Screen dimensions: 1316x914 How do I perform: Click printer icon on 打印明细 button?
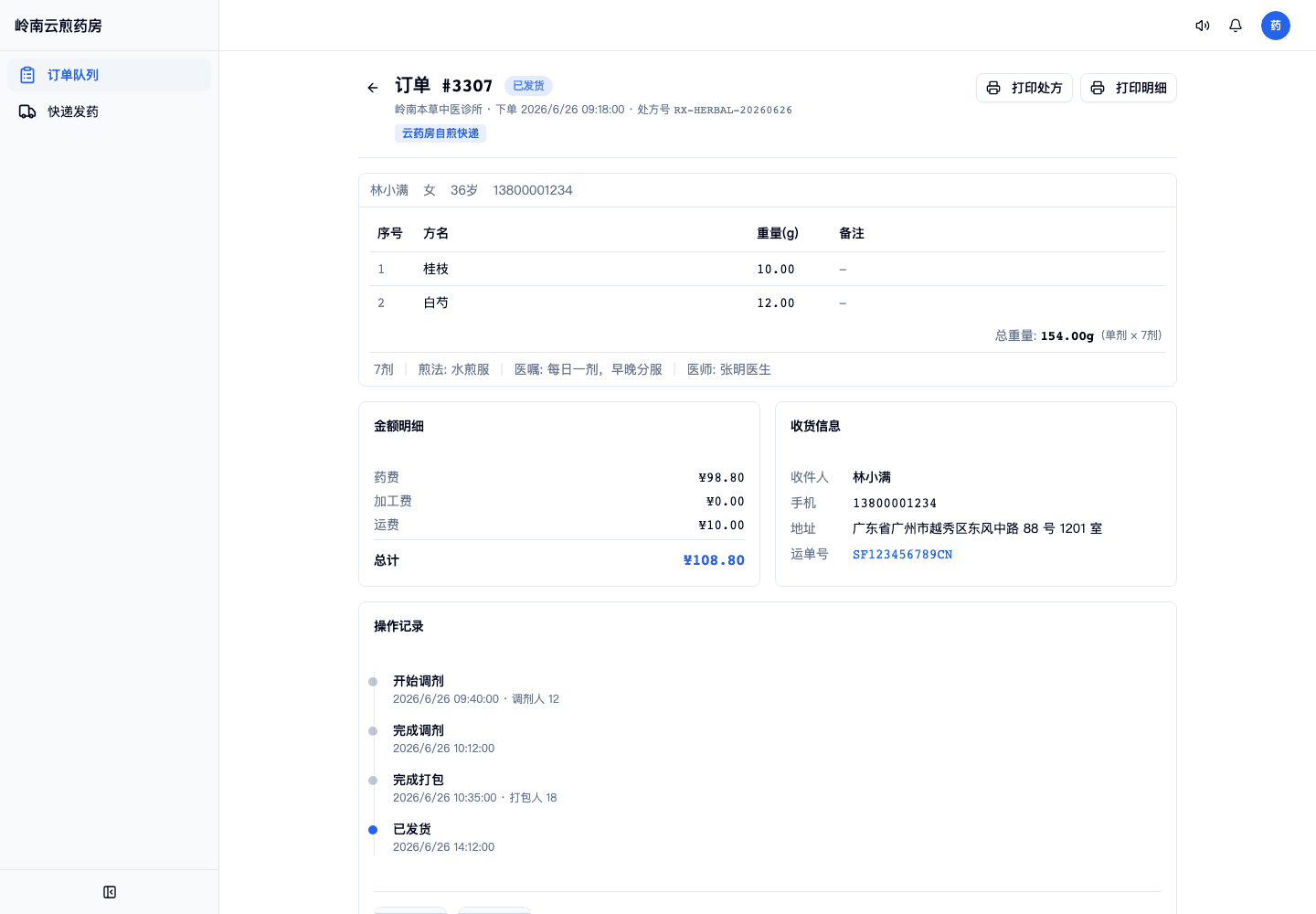[x=1098, y=88]
